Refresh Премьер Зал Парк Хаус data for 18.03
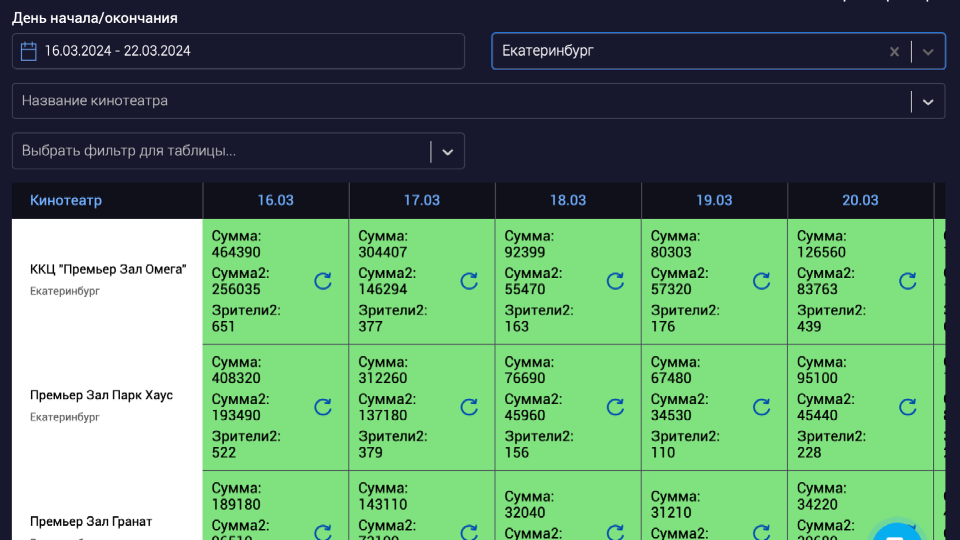 coord(615,407)
